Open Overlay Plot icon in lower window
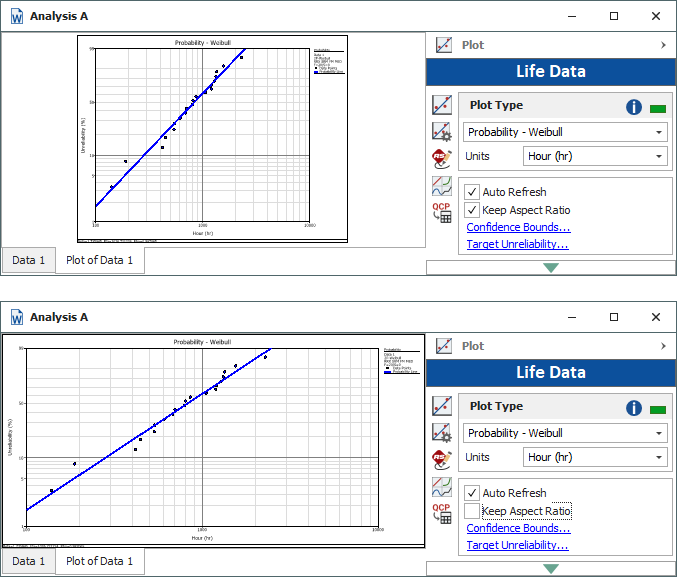 tap(441, 487)
